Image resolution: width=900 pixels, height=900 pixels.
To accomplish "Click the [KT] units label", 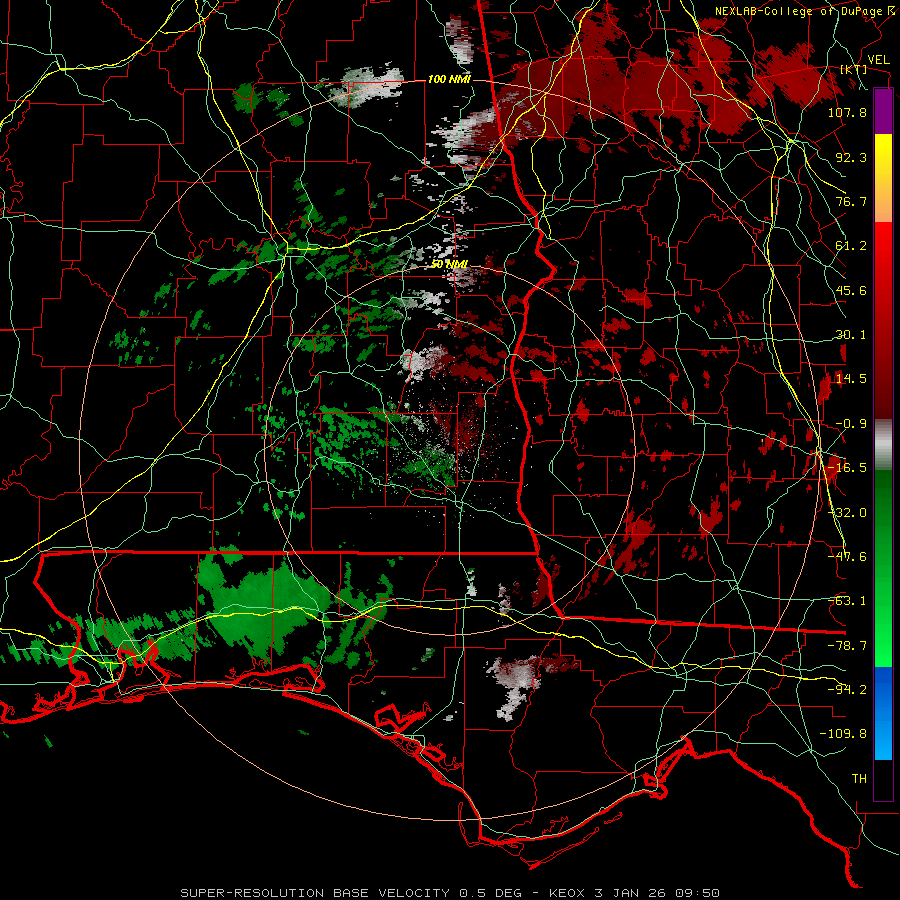I will 854,69.
